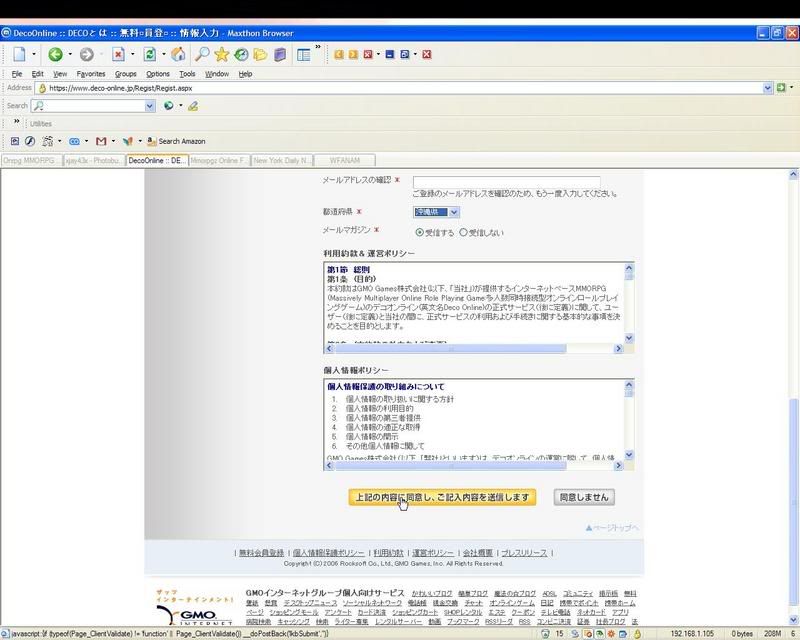Open the Tools menu

187,74
